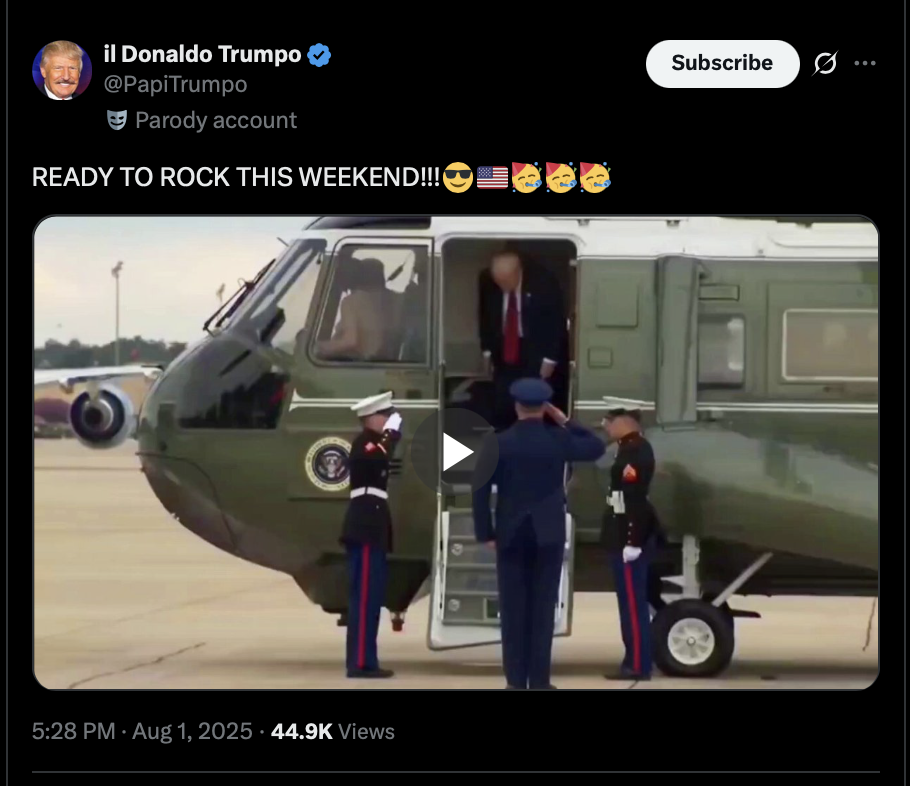Open the 5:28 PM timestamp link
This screenshot has height=786, width=910.
click(x=74, y=731)
